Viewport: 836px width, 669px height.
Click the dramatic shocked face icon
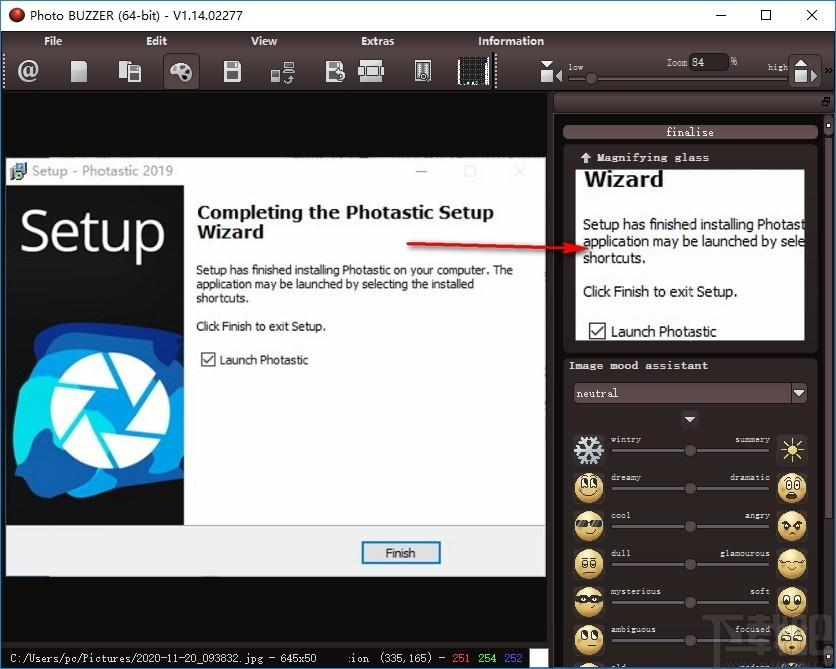[792, 488]
